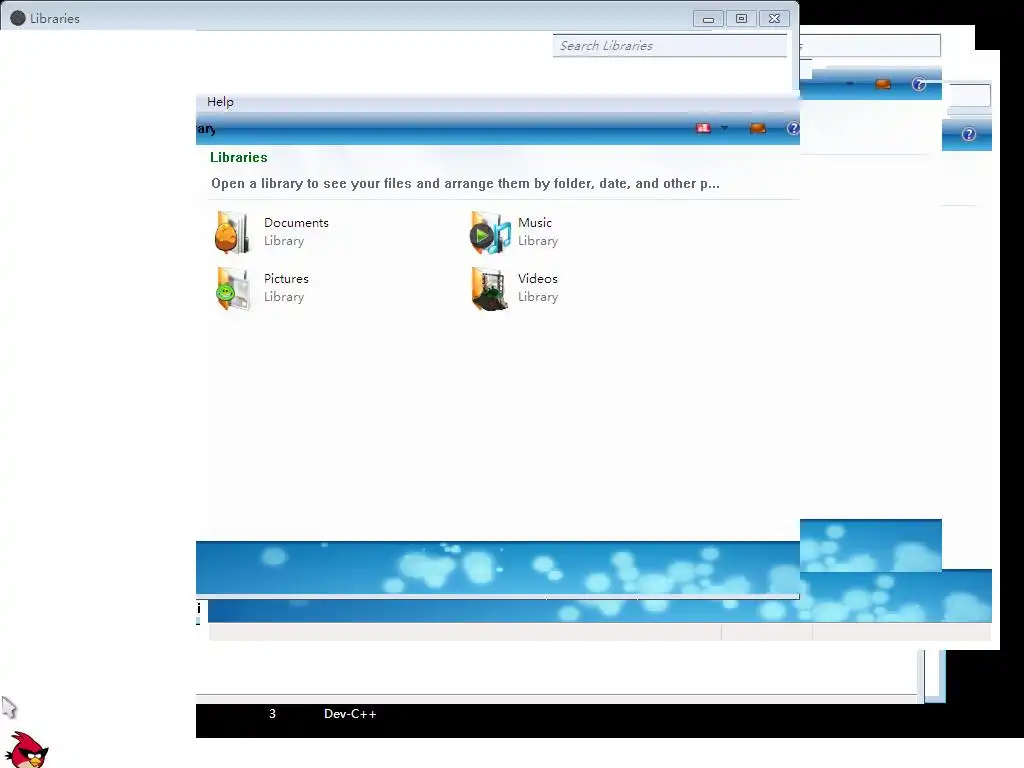Click the Libraries title bar circle icon
Viewport: 1024px width, 768px height.
pyautogui.click(x=18, y=18)
